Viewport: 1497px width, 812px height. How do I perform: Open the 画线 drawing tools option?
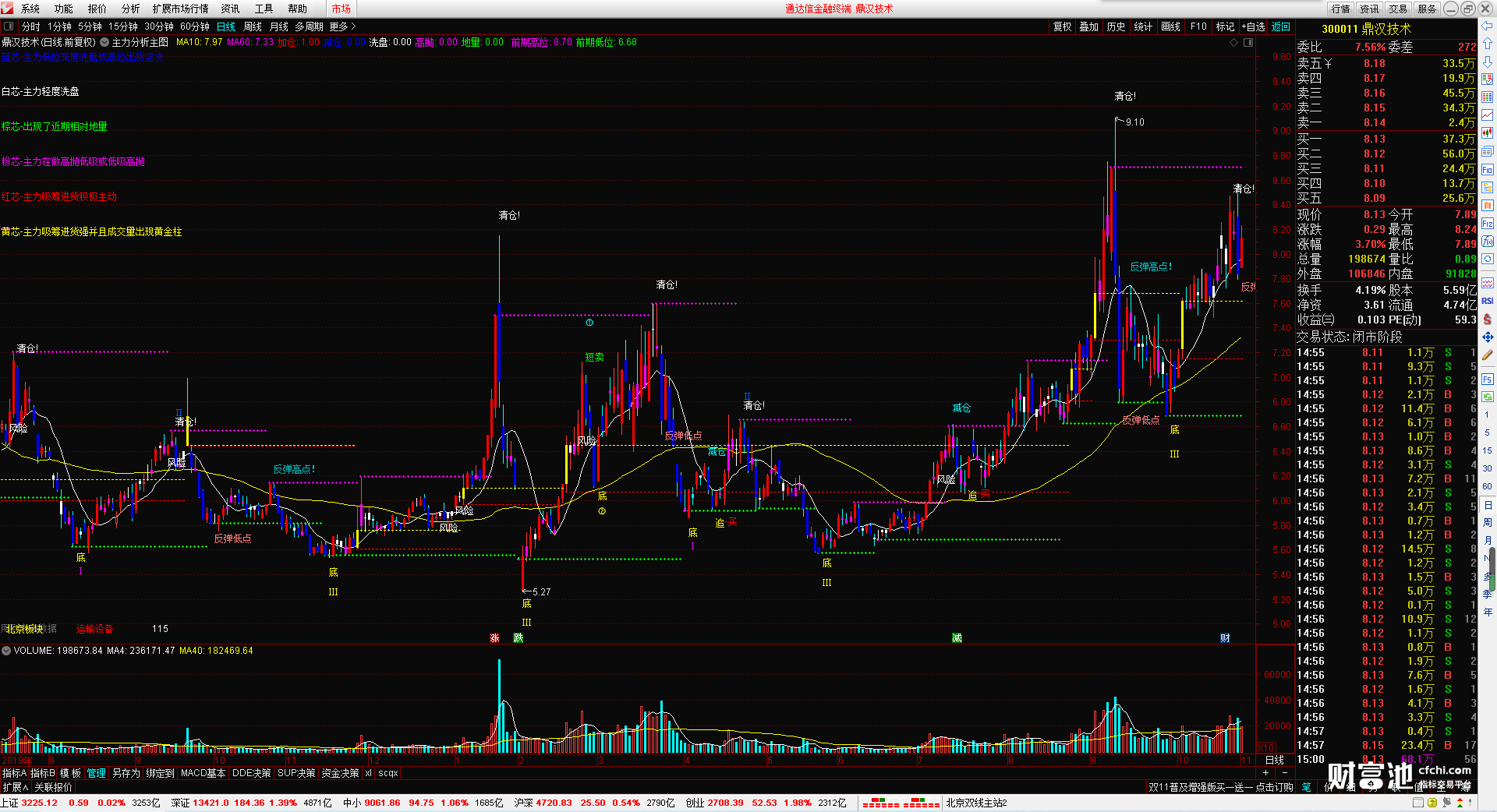1170,26
